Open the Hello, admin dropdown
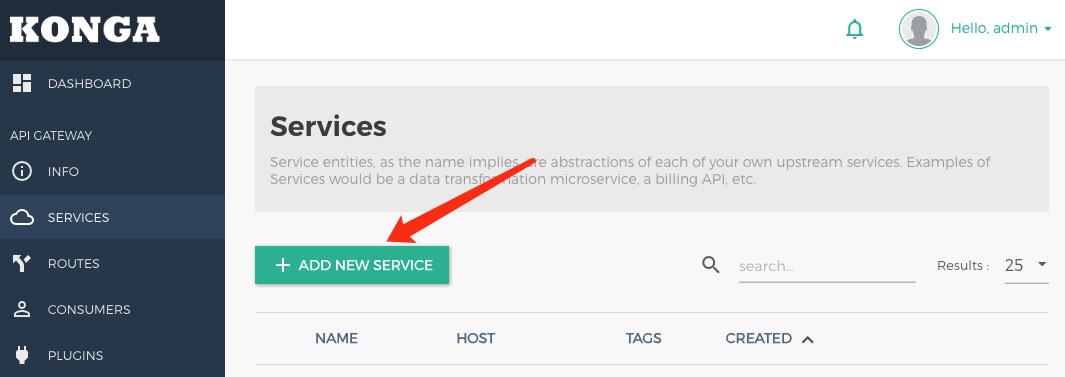Viewport: 1065px width, 377px height. click(x=1001, y=29)
